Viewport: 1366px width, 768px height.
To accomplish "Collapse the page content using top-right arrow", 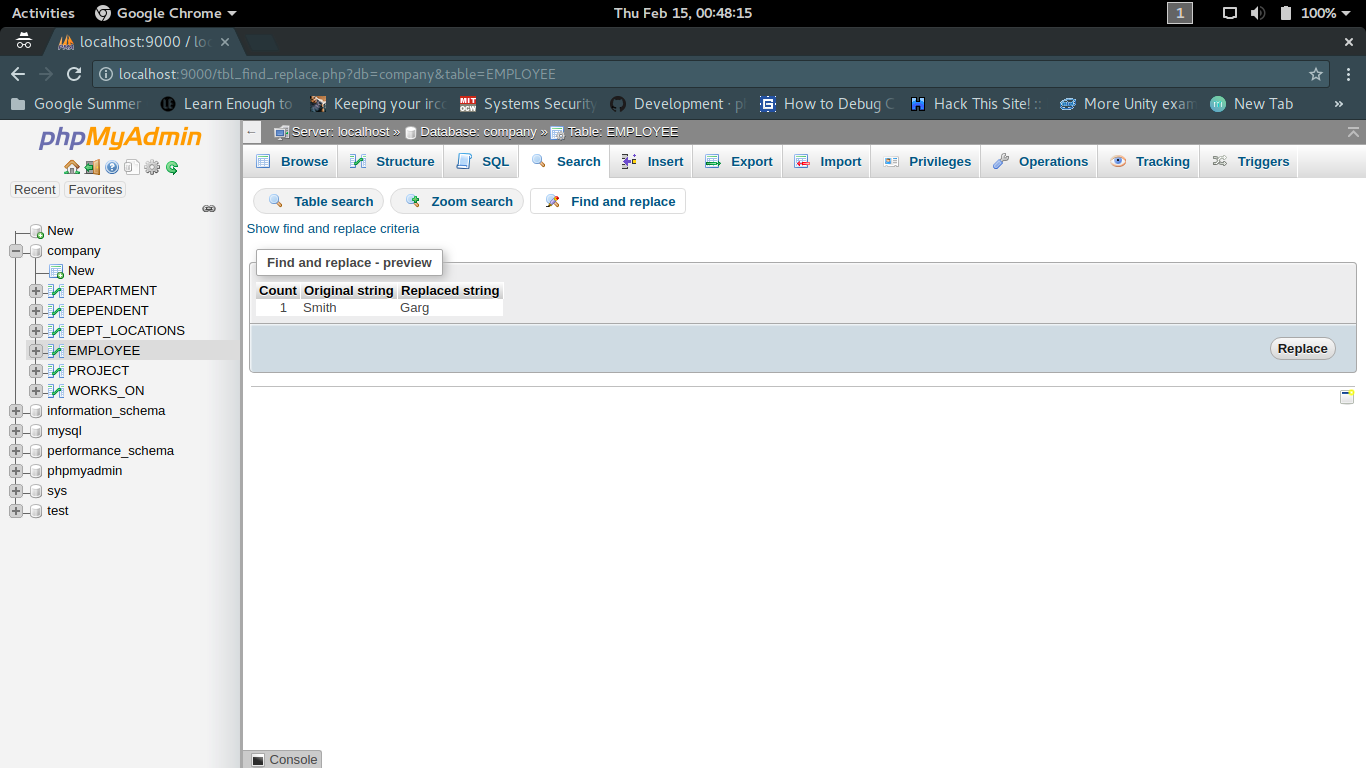I will (1352, 131).
